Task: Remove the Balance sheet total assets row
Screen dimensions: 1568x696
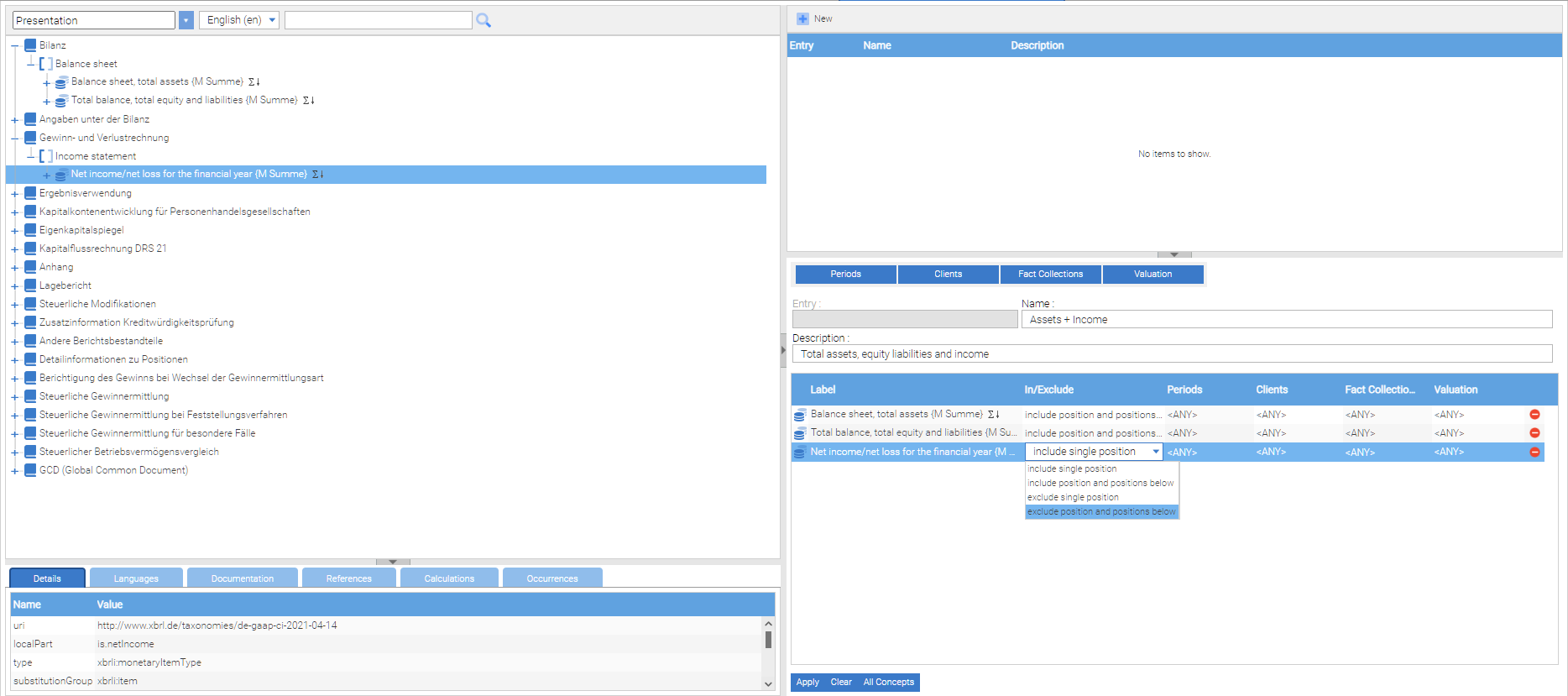Action: point(1534,415)
